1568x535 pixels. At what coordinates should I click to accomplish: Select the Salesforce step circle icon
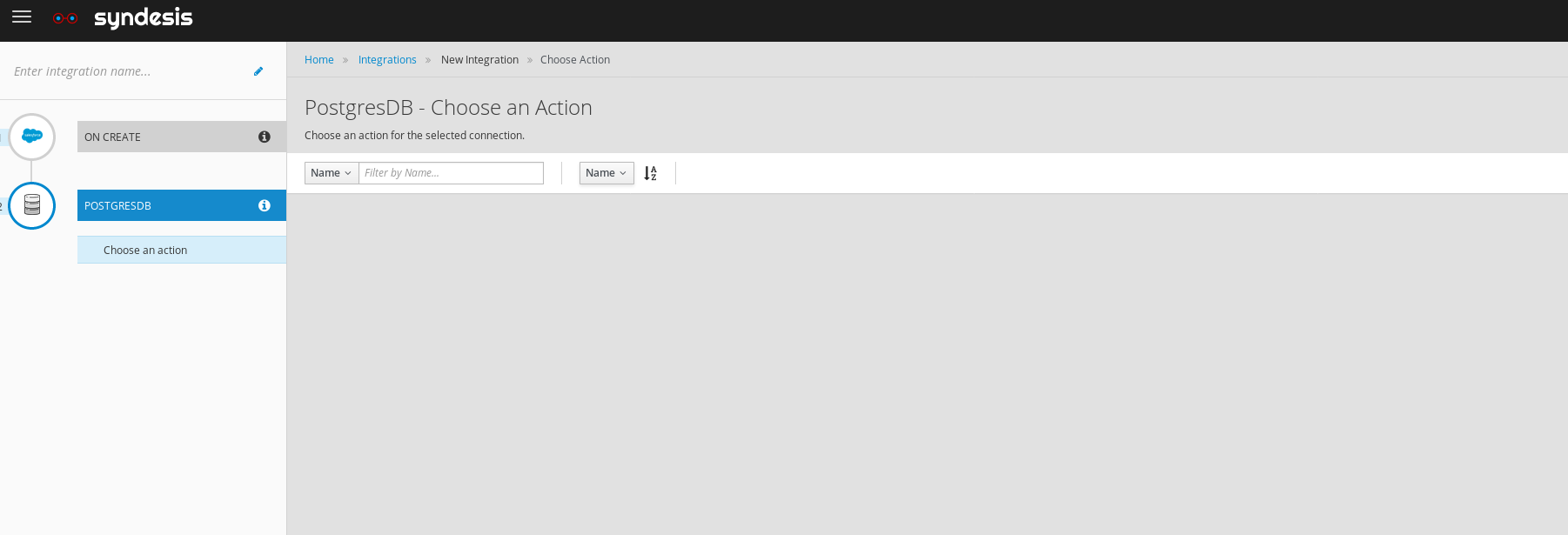point(32,137)
